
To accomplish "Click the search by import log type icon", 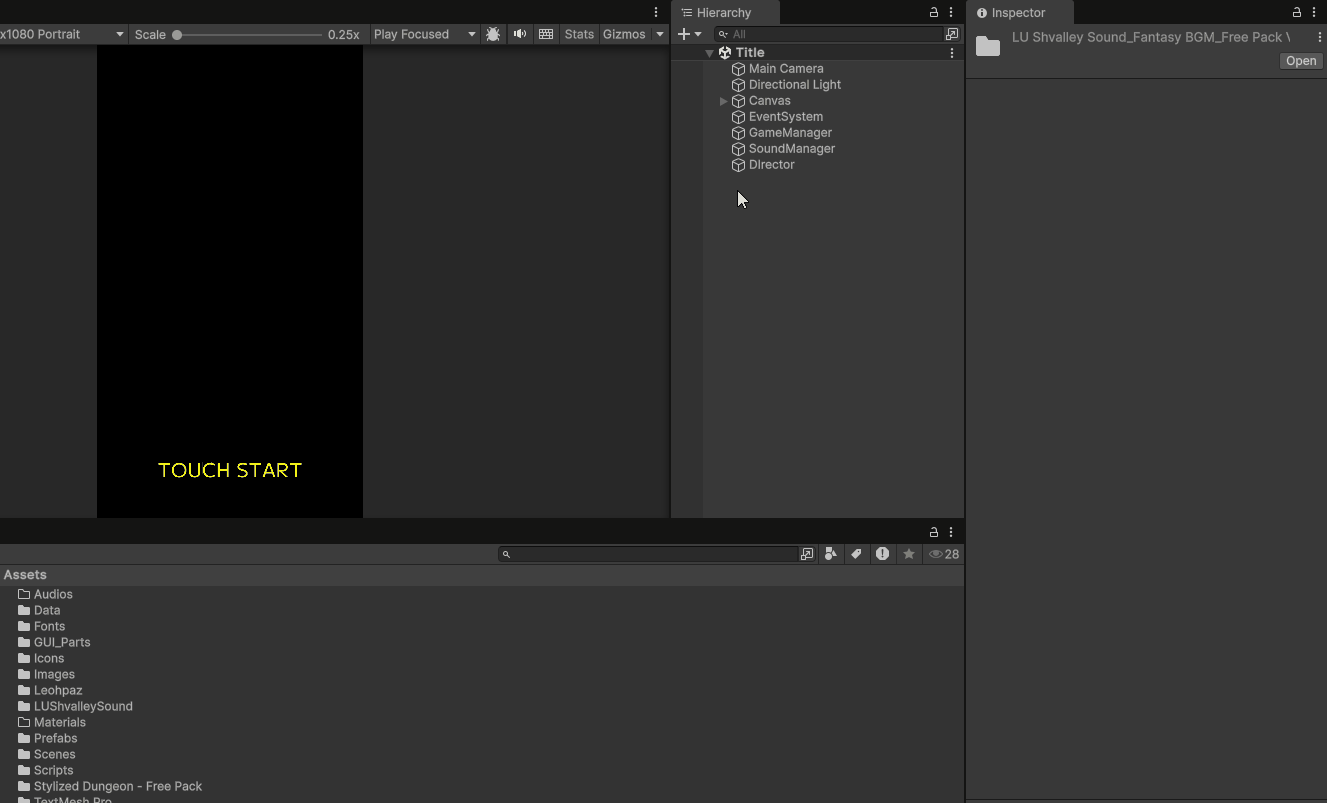I will tap(882, 554).
